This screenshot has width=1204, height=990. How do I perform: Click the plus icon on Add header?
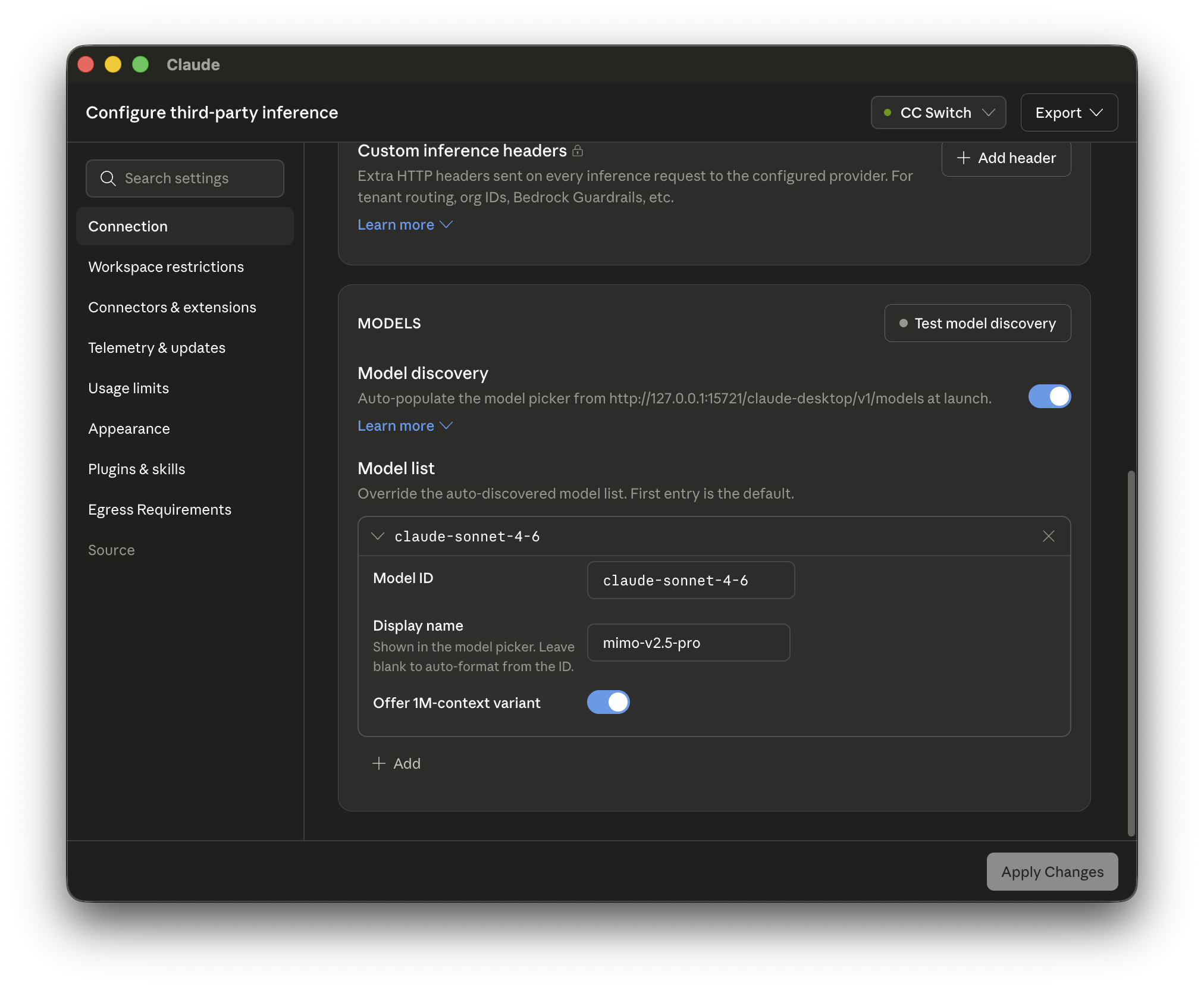tap(964, 158)
